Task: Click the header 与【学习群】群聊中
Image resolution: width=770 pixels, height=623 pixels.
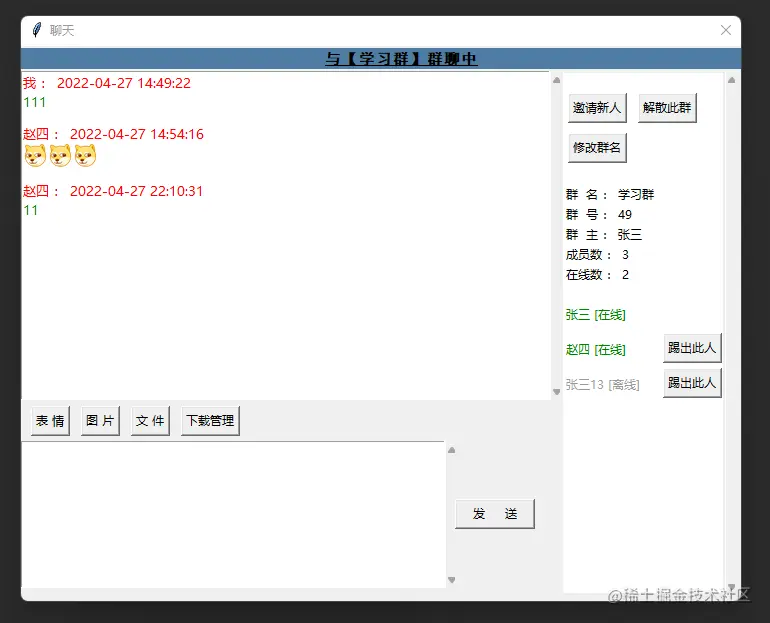Action: (401, 59)
